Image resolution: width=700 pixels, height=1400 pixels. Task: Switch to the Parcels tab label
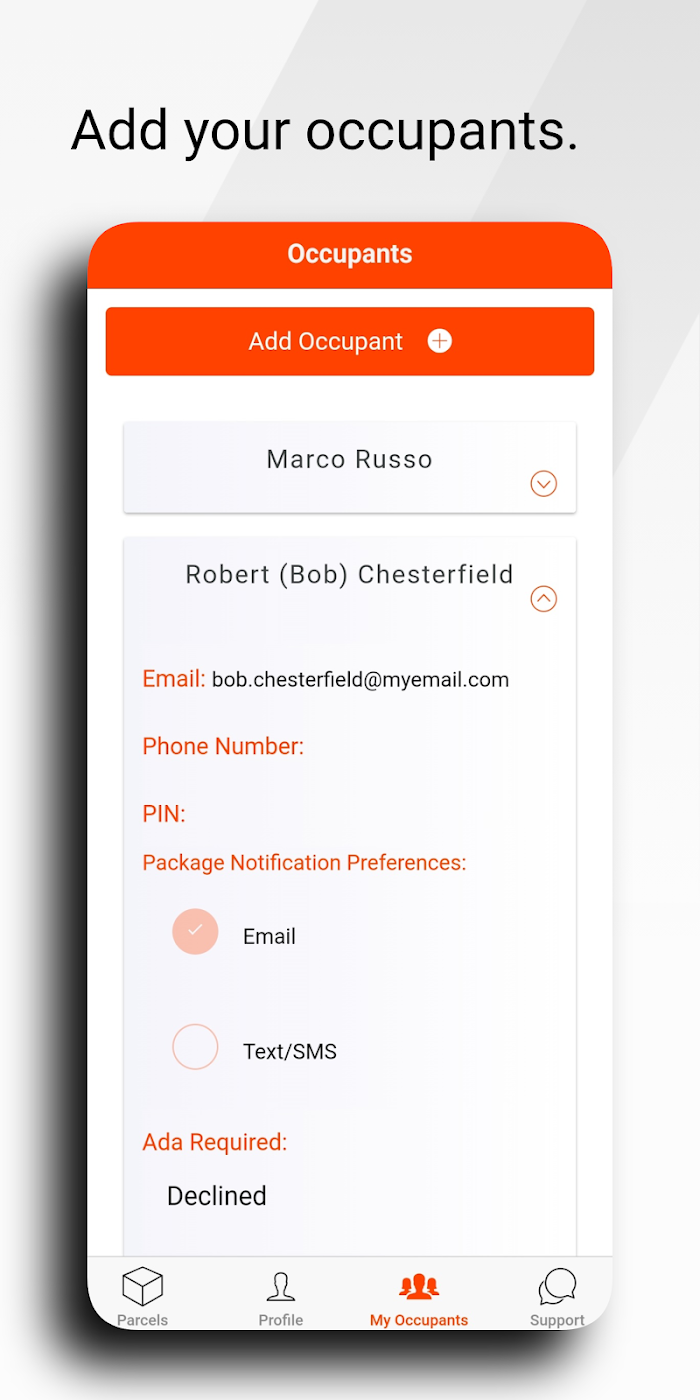click(142, 1320)
